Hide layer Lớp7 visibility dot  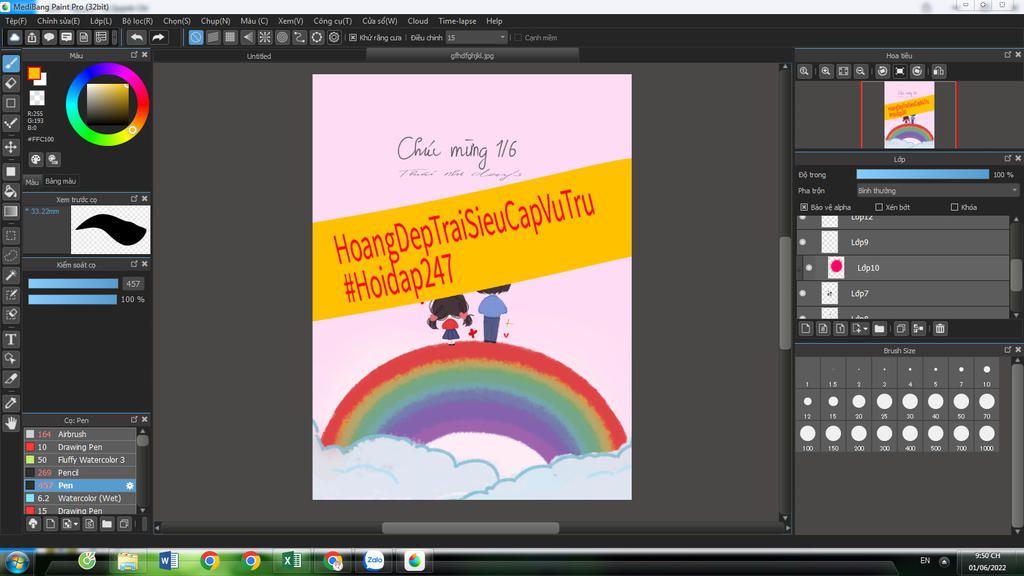point(803,293)
